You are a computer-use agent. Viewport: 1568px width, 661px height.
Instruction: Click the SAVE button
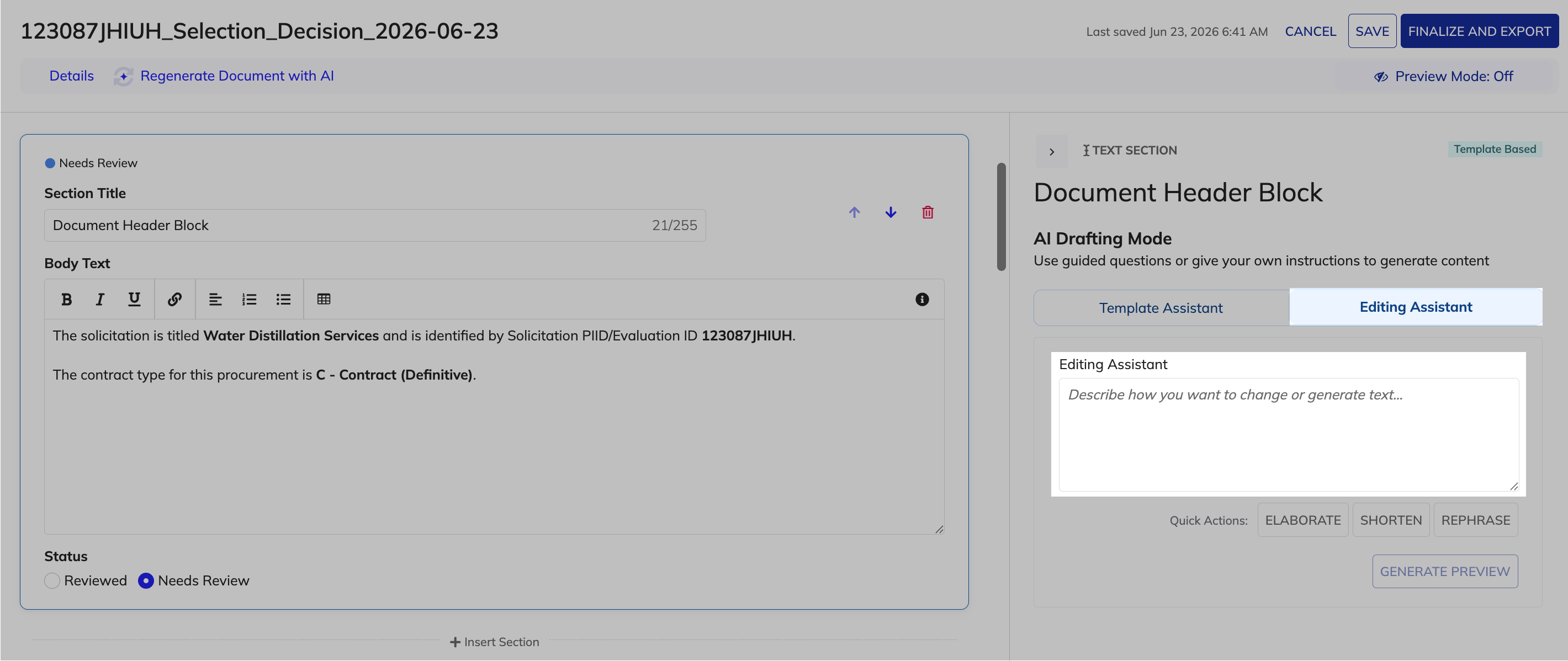[x=1371, y=31]
